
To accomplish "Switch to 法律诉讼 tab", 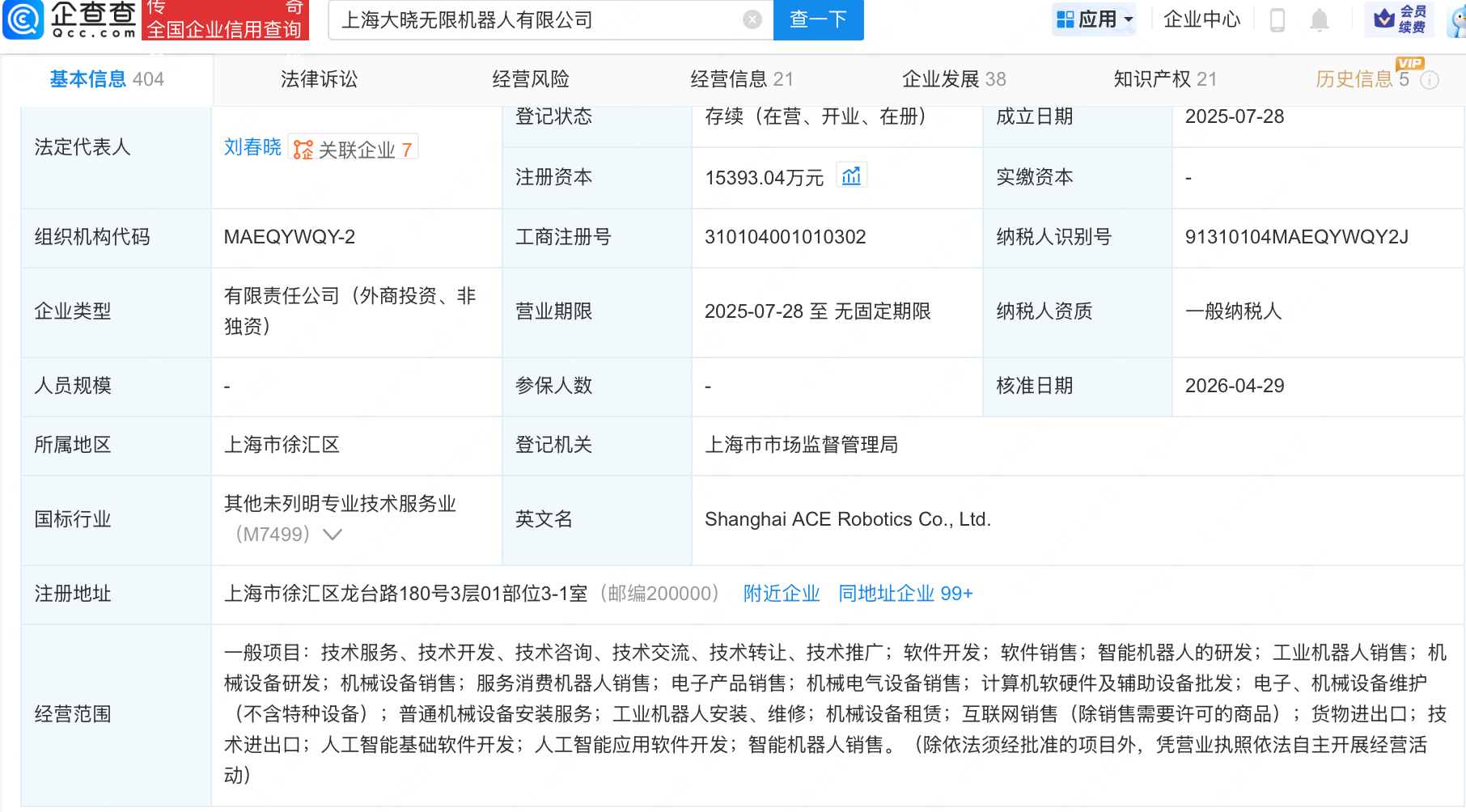I will [x=319, y=79].
